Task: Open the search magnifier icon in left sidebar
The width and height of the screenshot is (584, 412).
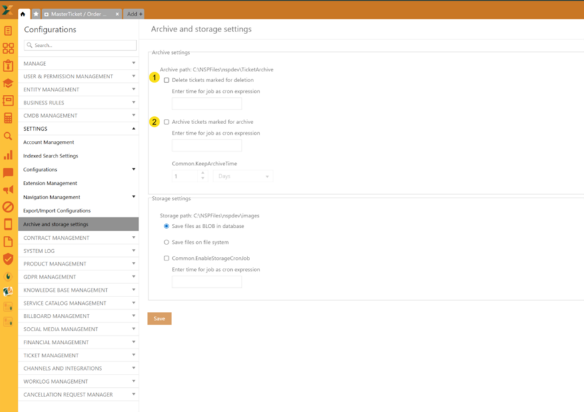Action: coord(8,136)
